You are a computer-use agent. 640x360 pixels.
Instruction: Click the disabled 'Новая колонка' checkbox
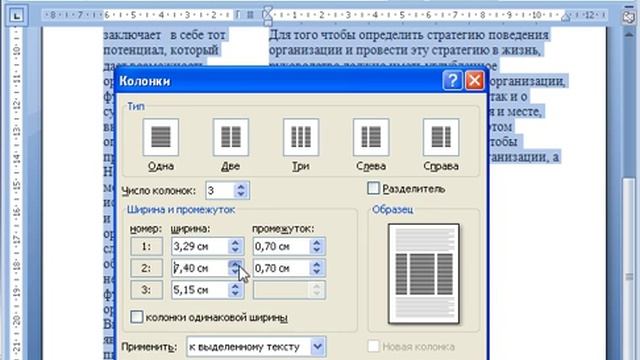[x=373, y=346]
